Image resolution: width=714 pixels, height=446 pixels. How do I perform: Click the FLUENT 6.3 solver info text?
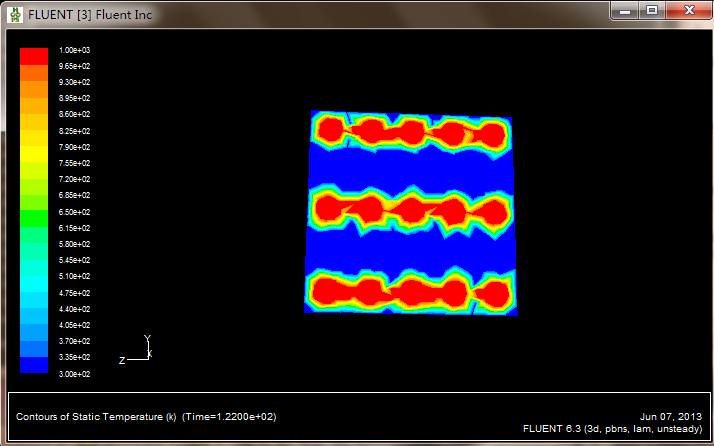[x=612, y=428]
